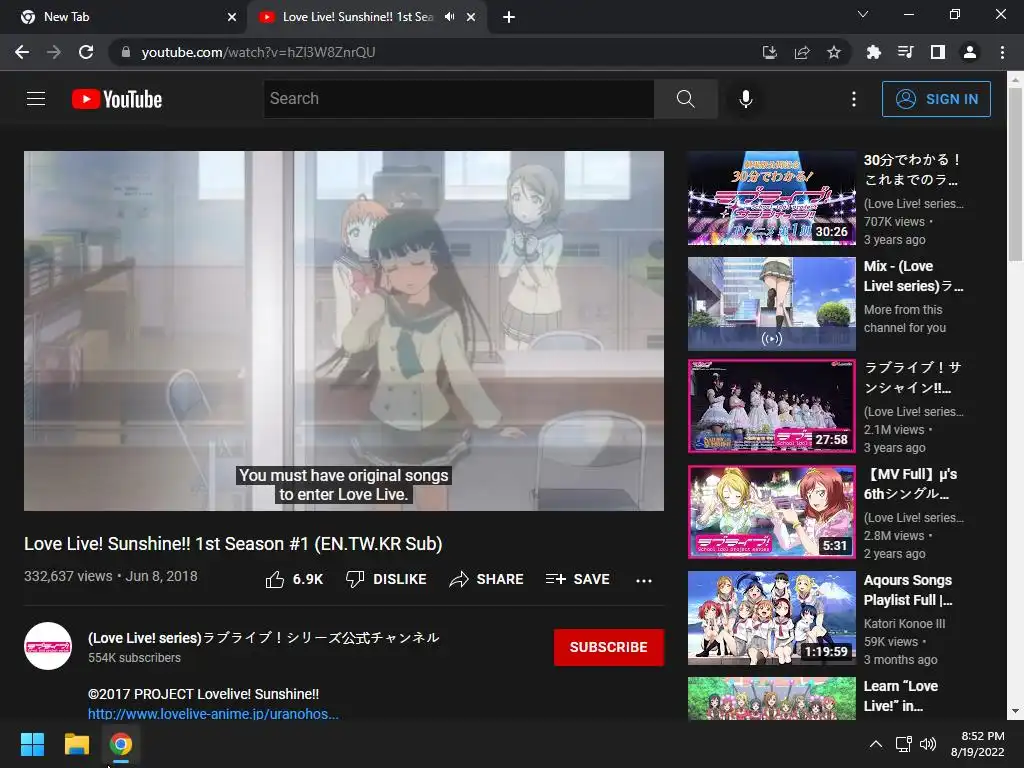Click the page vertical scrollbar

[x=1015, y=174]
